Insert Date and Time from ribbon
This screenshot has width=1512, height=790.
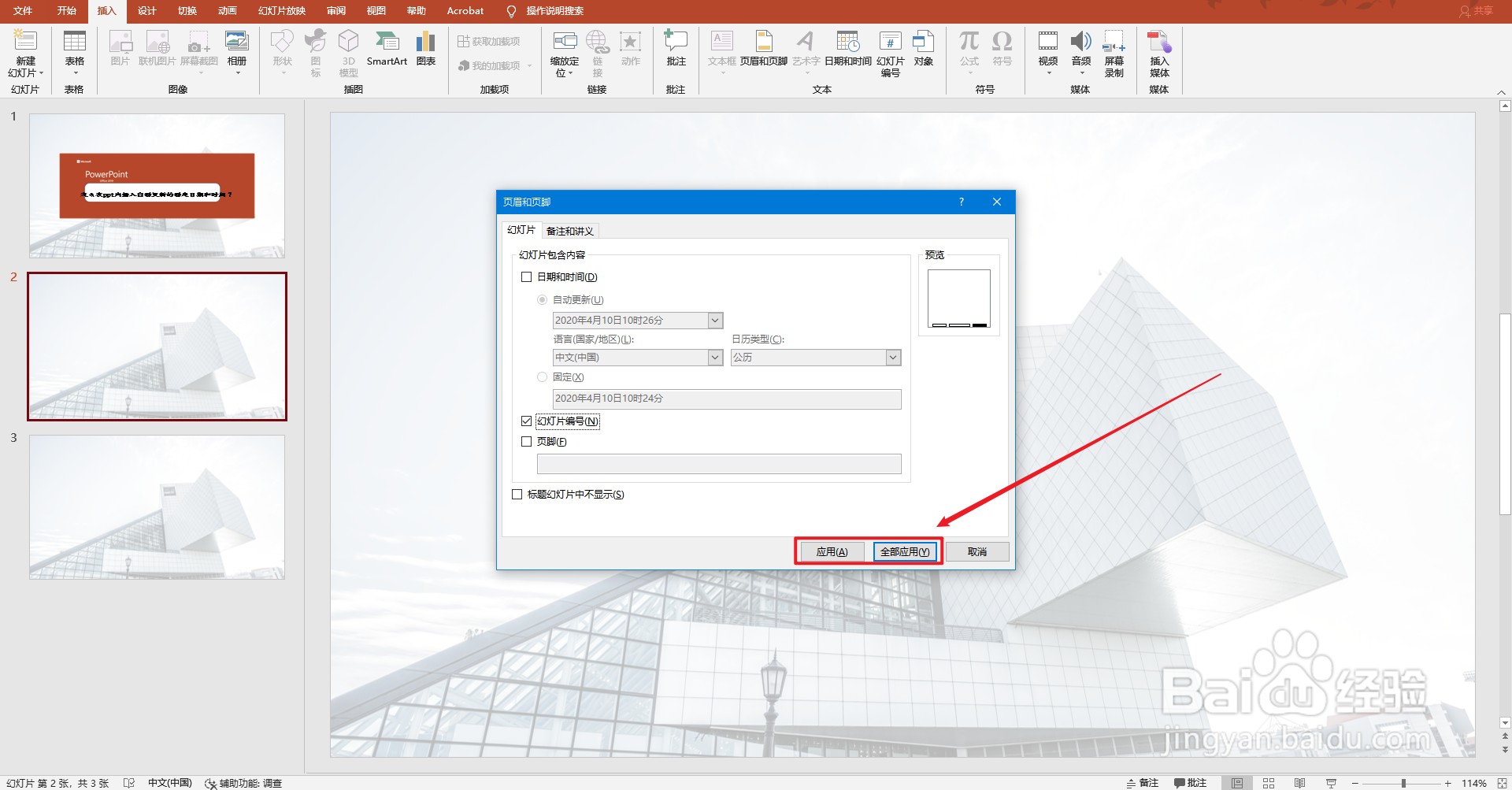[x=848, y=49]
